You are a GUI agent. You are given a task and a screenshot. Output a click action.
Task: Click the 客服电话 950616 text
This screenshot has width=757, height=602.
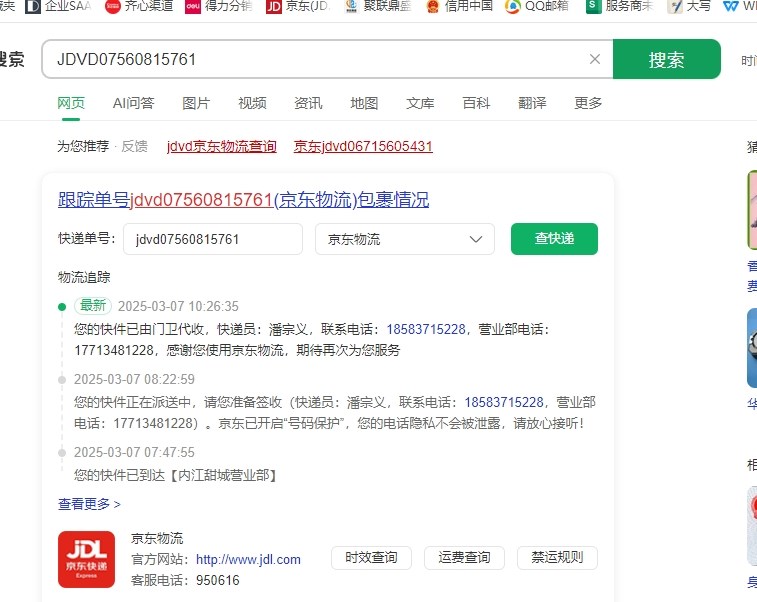click(x=185, y=580)
